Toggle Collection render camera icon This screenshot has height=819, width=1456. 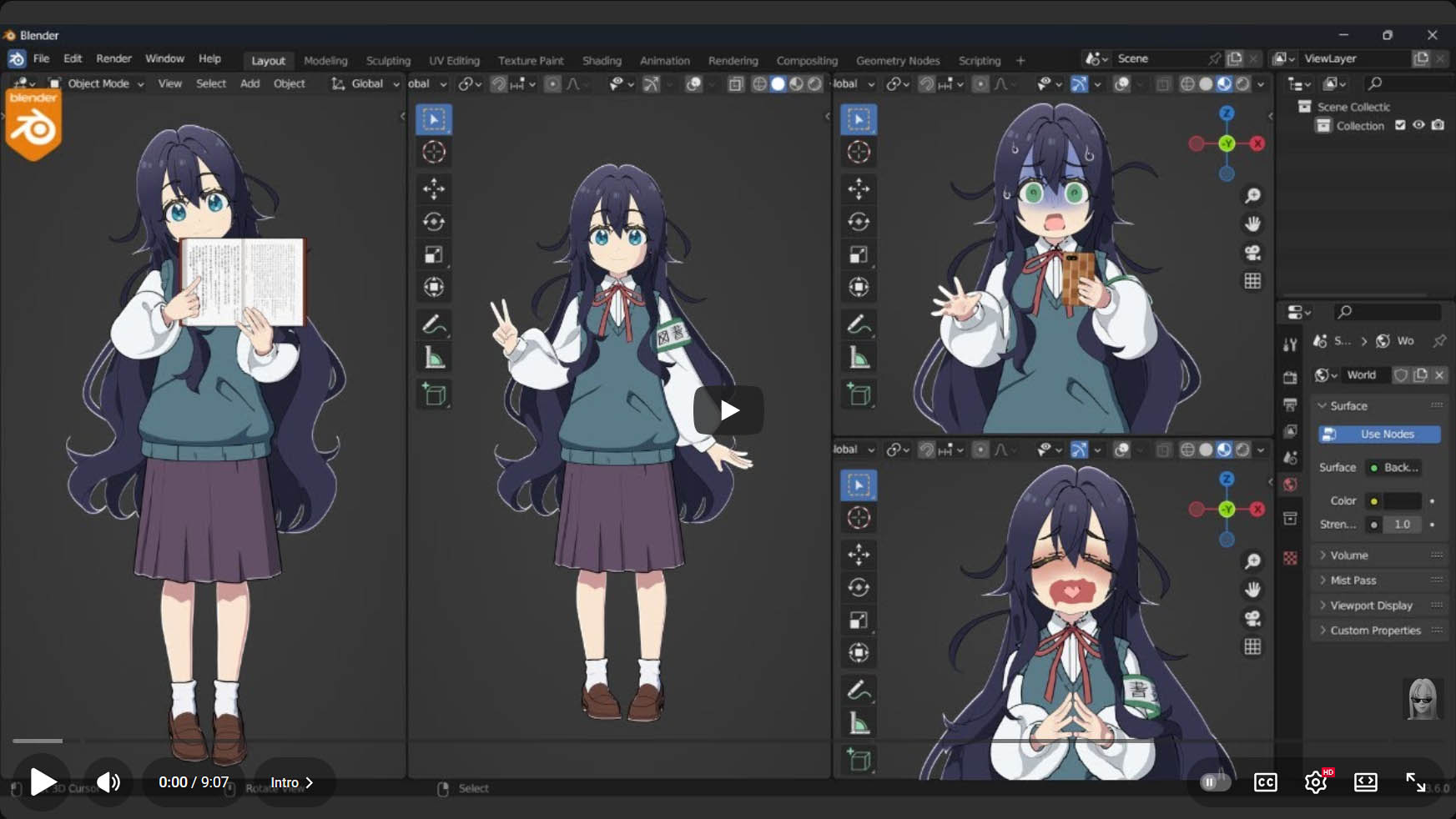click(1438, 125)
